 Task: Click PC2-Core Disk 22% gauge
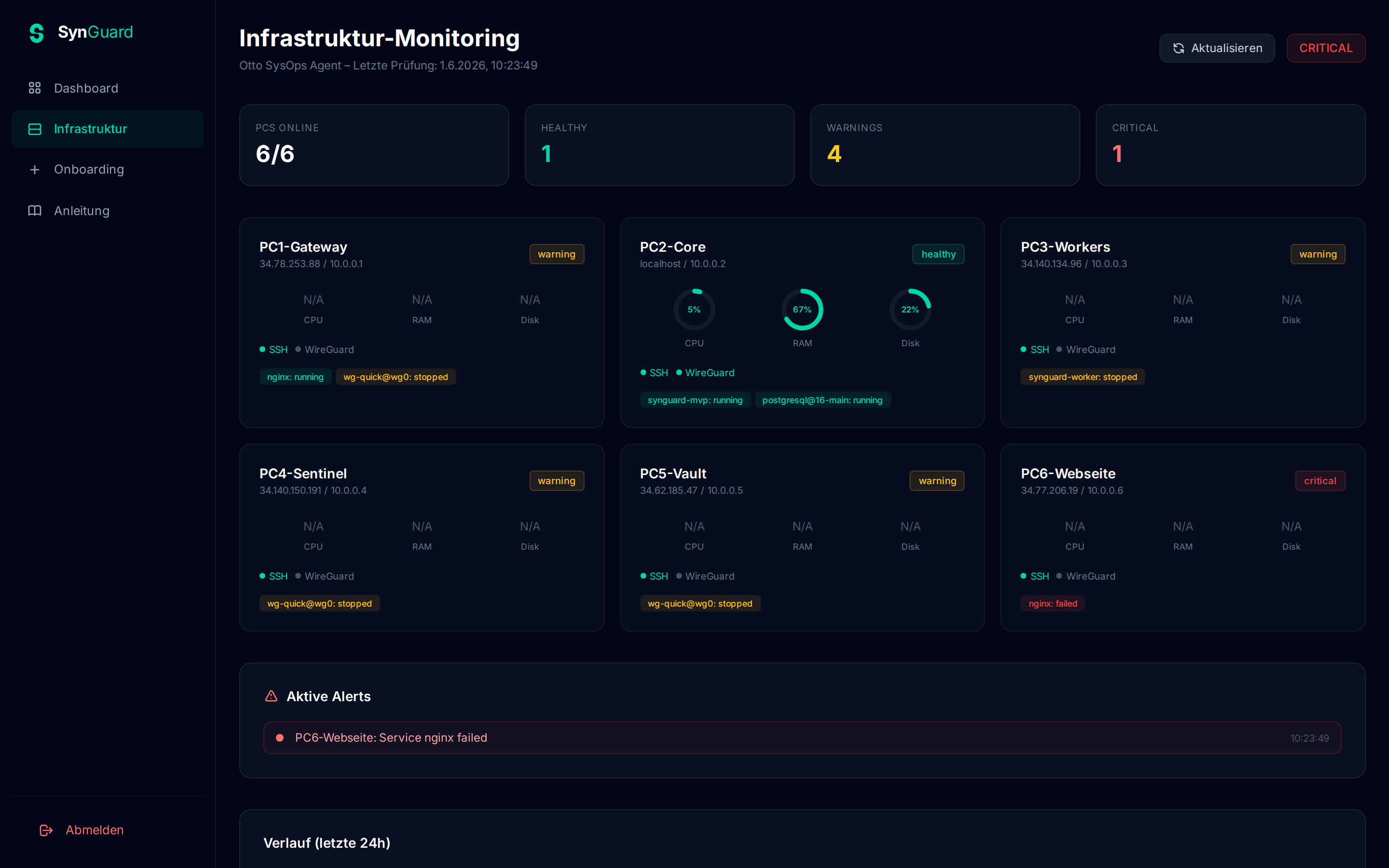(910, 310)
